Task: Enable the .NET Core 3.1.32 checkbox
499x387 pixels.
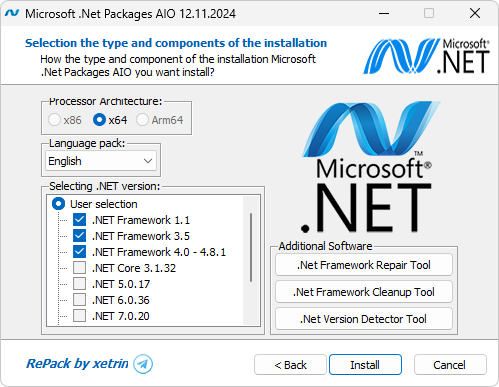Action: [79, 268]
